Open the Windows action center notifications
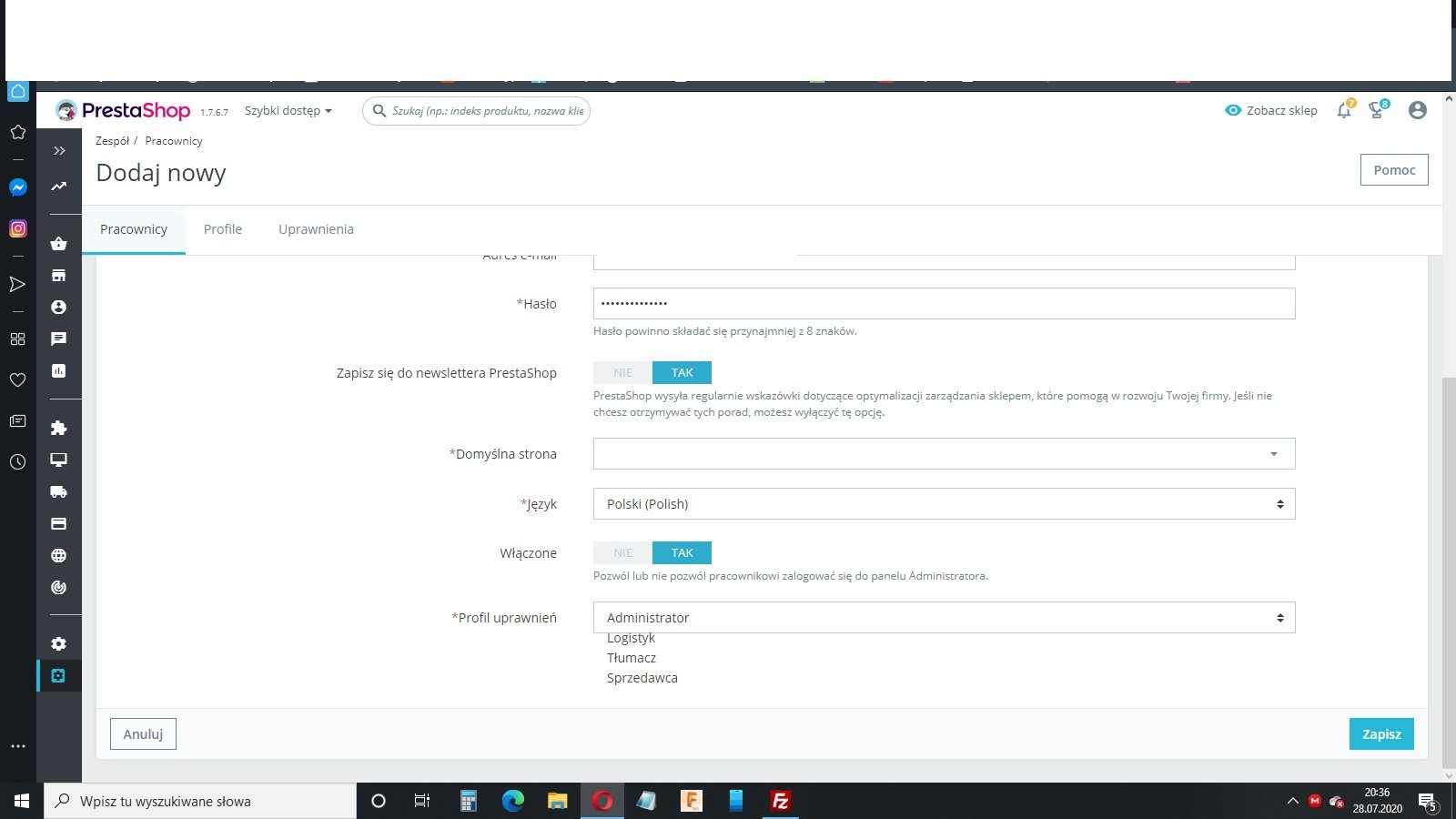 point(1428,802)
